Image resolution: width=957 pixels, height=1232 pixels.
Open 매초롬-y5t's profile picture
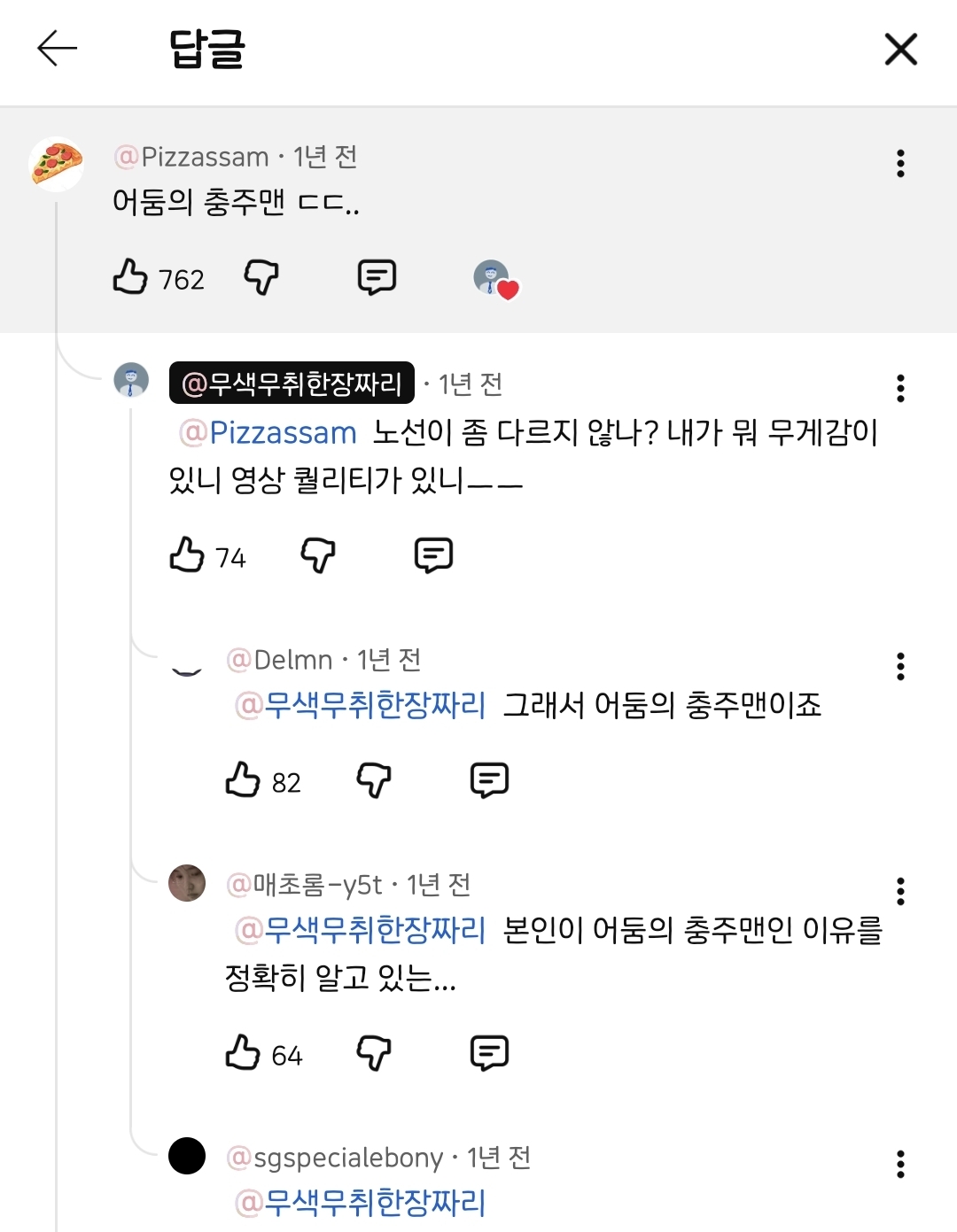pos(186,885)
